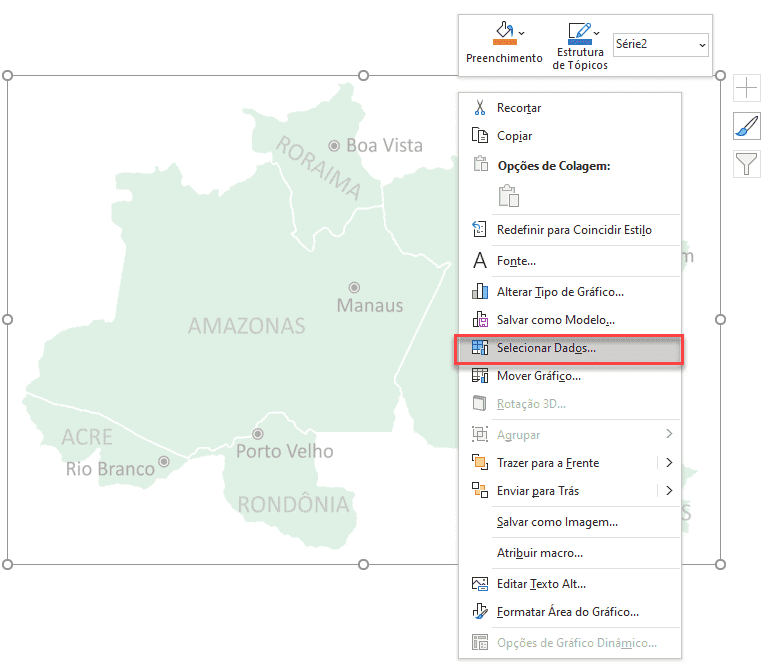
Task: Expand the Estrutura de Tópicos dropdown arrow
Action: tap(596, 33)
